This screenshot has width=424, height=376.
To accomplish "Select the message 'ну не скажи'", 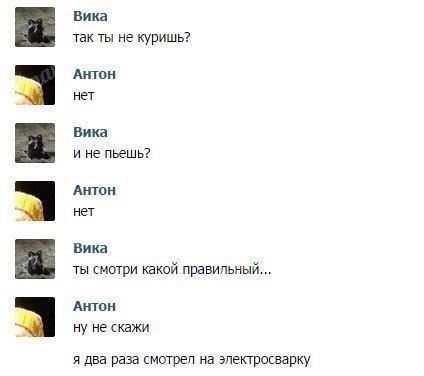I will point(111,328).
